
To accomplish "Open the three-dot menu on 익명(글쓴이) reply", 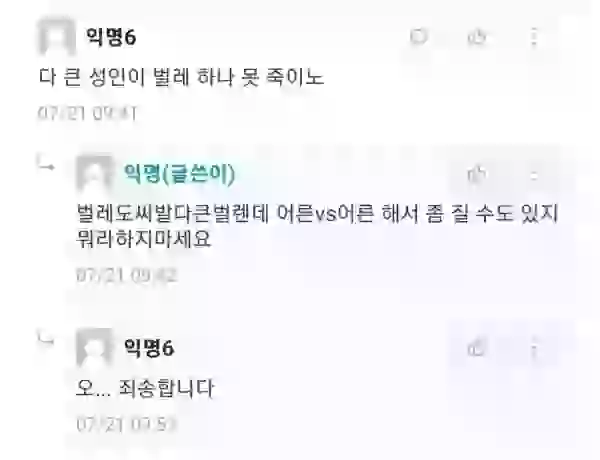I will pyautogui.click(x=534, y=175).
